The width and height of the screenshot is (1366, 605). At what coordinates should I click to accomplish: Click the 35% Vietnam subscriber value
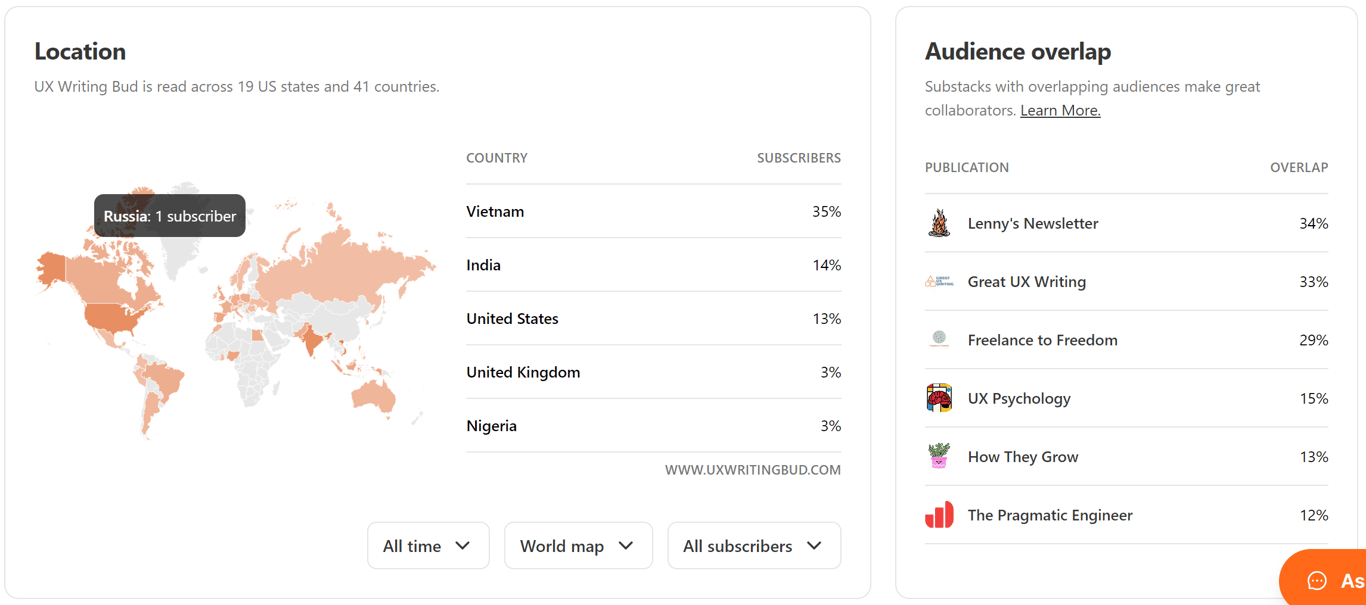pyautogui.click(x=826, y=211)
